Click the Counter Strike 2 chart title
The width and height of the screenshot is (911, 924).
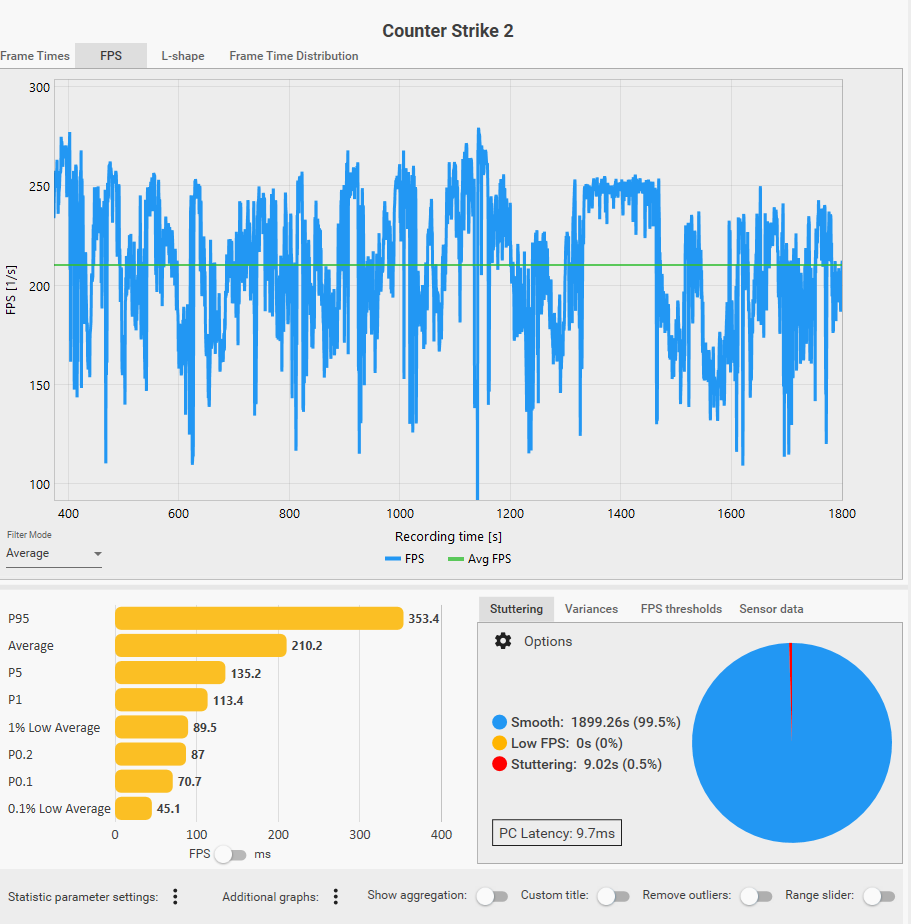[448, 31]
